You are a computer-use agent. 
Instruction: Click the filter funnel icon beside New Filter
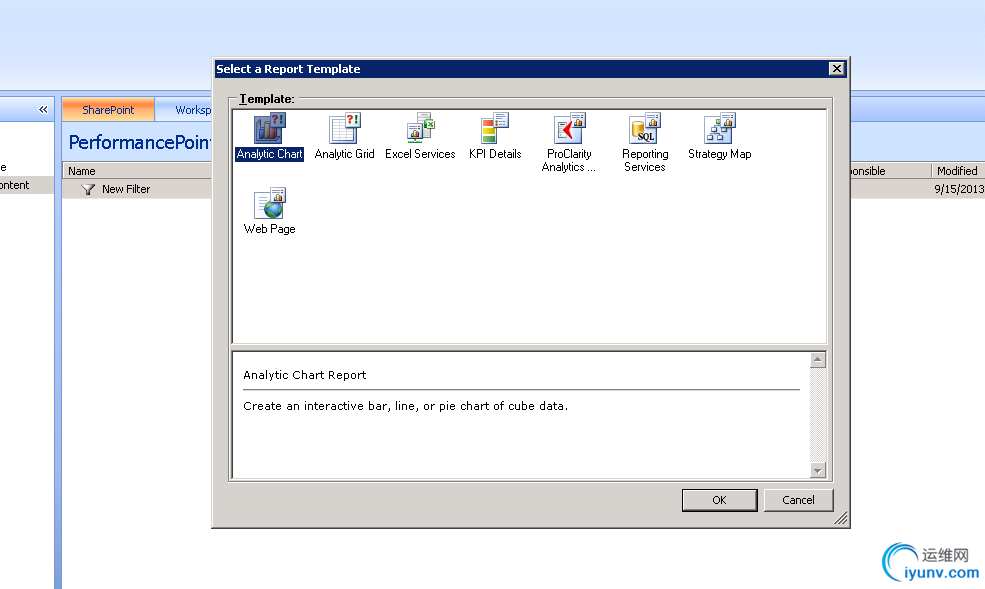pyautogui.click(x=88, y=189)
